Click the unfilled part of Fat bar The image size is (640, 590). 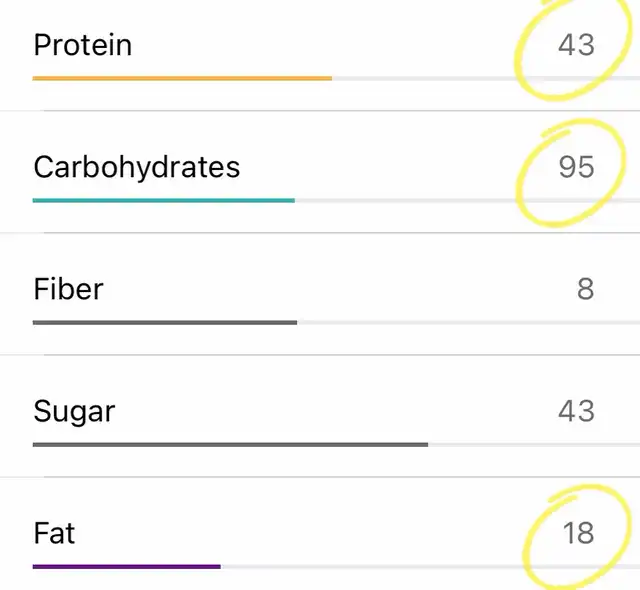430,566
